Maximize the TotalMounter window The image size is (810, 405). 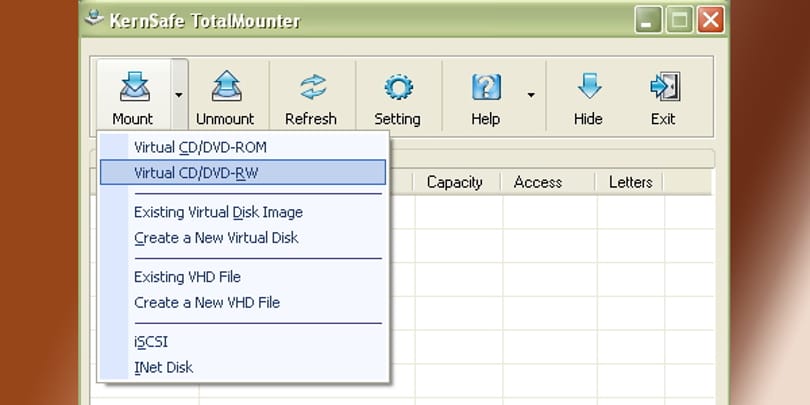click(x=679, y=20)
